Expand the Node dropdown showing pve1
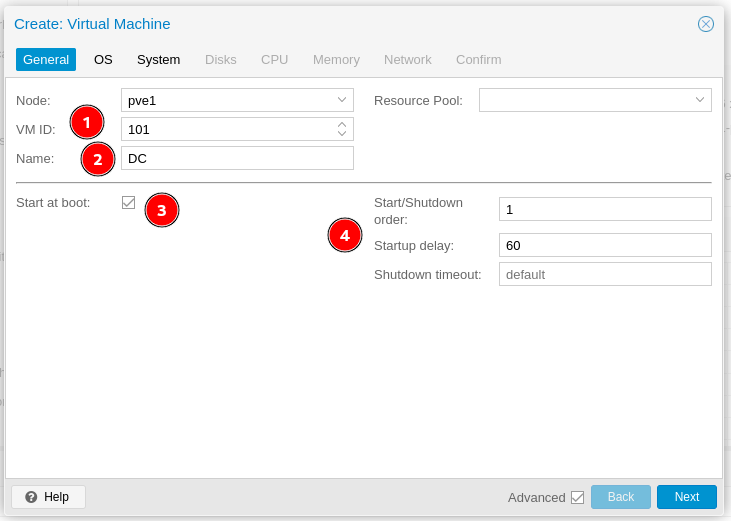 pyautogui.click(x=342, y=100)
